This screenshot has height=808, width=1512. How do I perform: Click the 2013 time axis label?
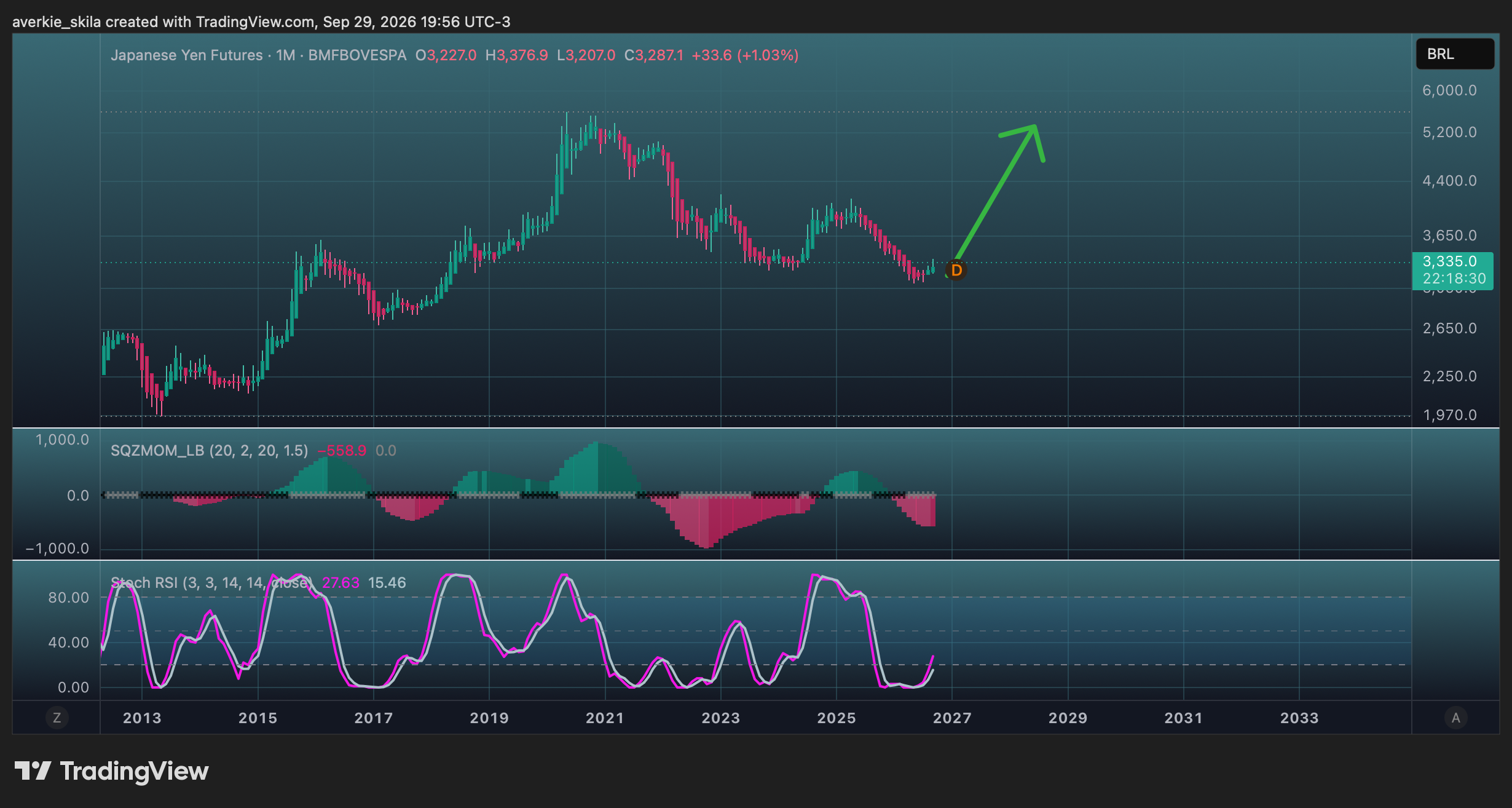142,718
